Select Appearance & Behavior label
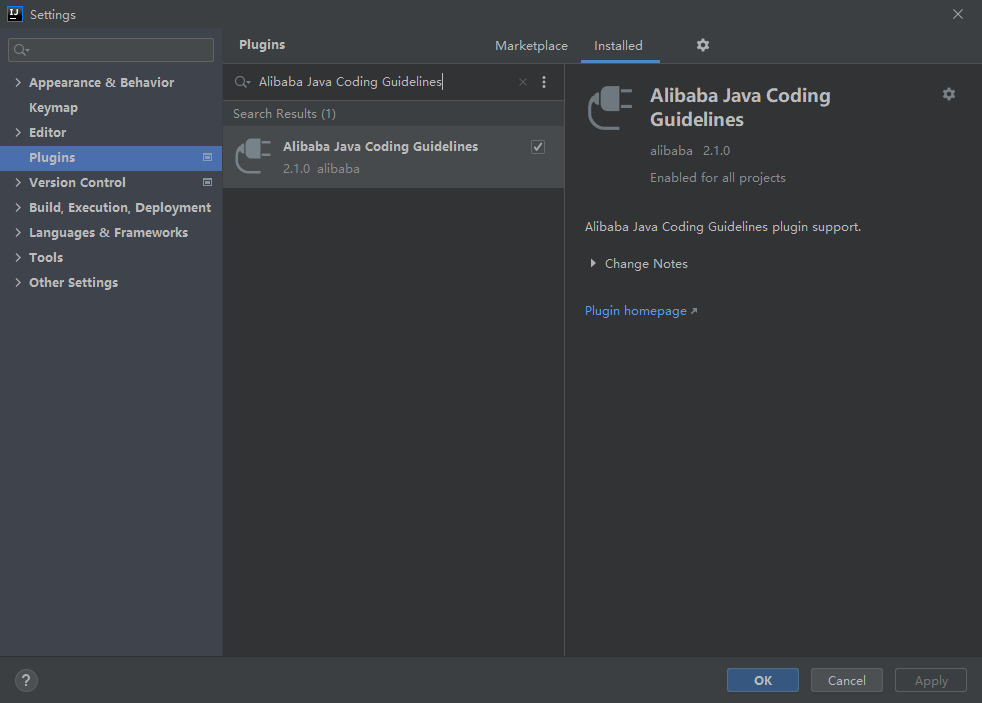This screenshot has height=703, width=982. pyautogui.click(x=101, y=83)
